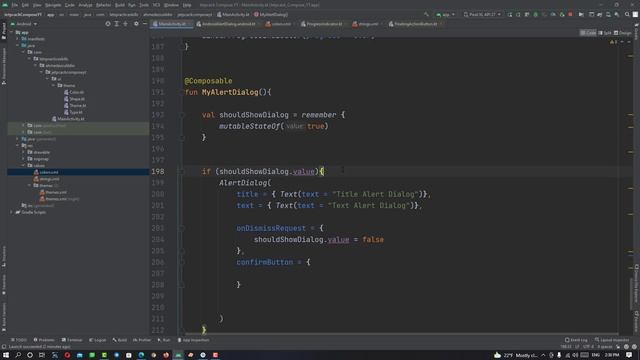The image size is (640, 360).
Task: Switch editor to Design view mode
Action: pos(623,33)
